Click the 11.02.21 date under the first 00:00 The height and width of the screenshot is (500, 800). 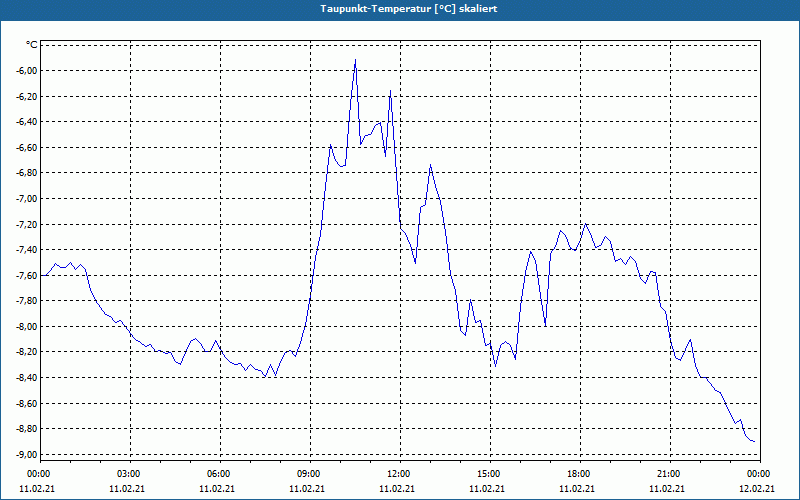point(37,488)
